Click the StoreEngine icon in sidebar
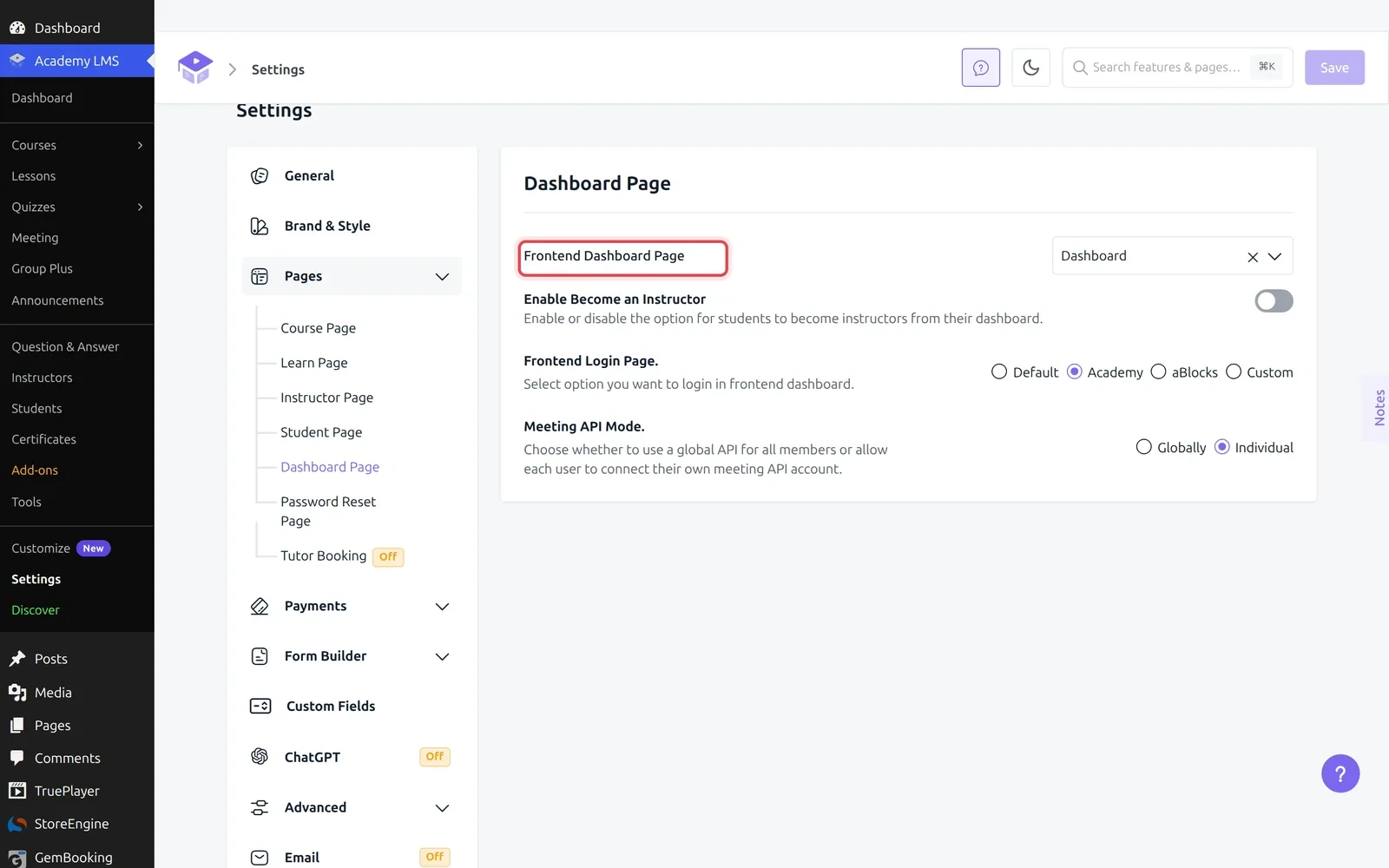 tap(17, 824)
